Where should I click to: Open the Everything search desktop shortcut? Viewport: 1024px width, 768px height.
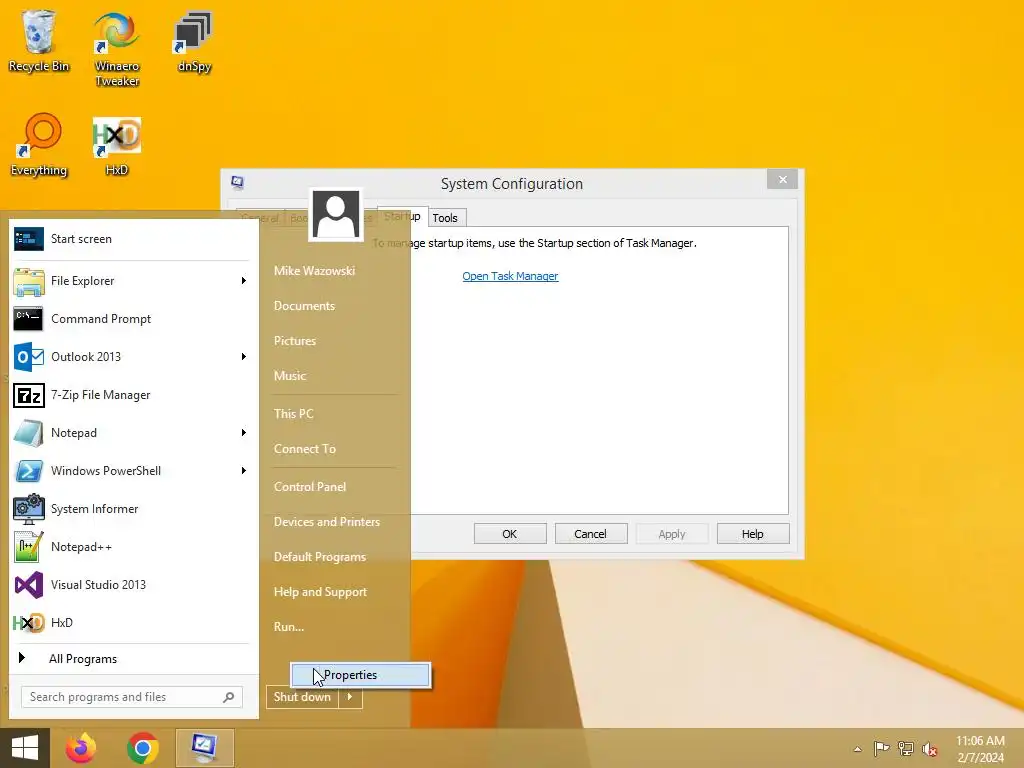[x=39, y=144]
